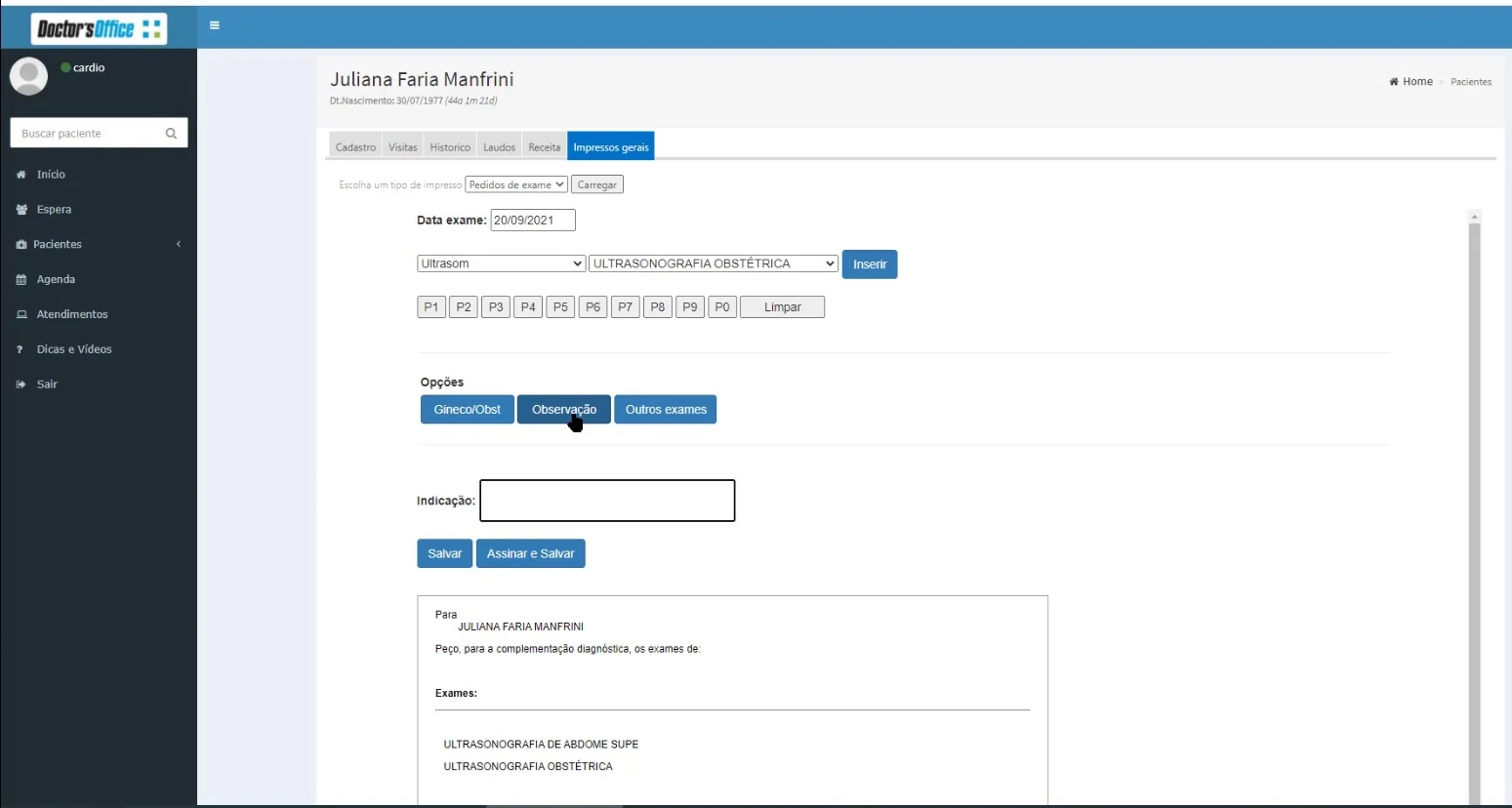
Task: Go to Início in the sidebar
Action: point(51,175)
